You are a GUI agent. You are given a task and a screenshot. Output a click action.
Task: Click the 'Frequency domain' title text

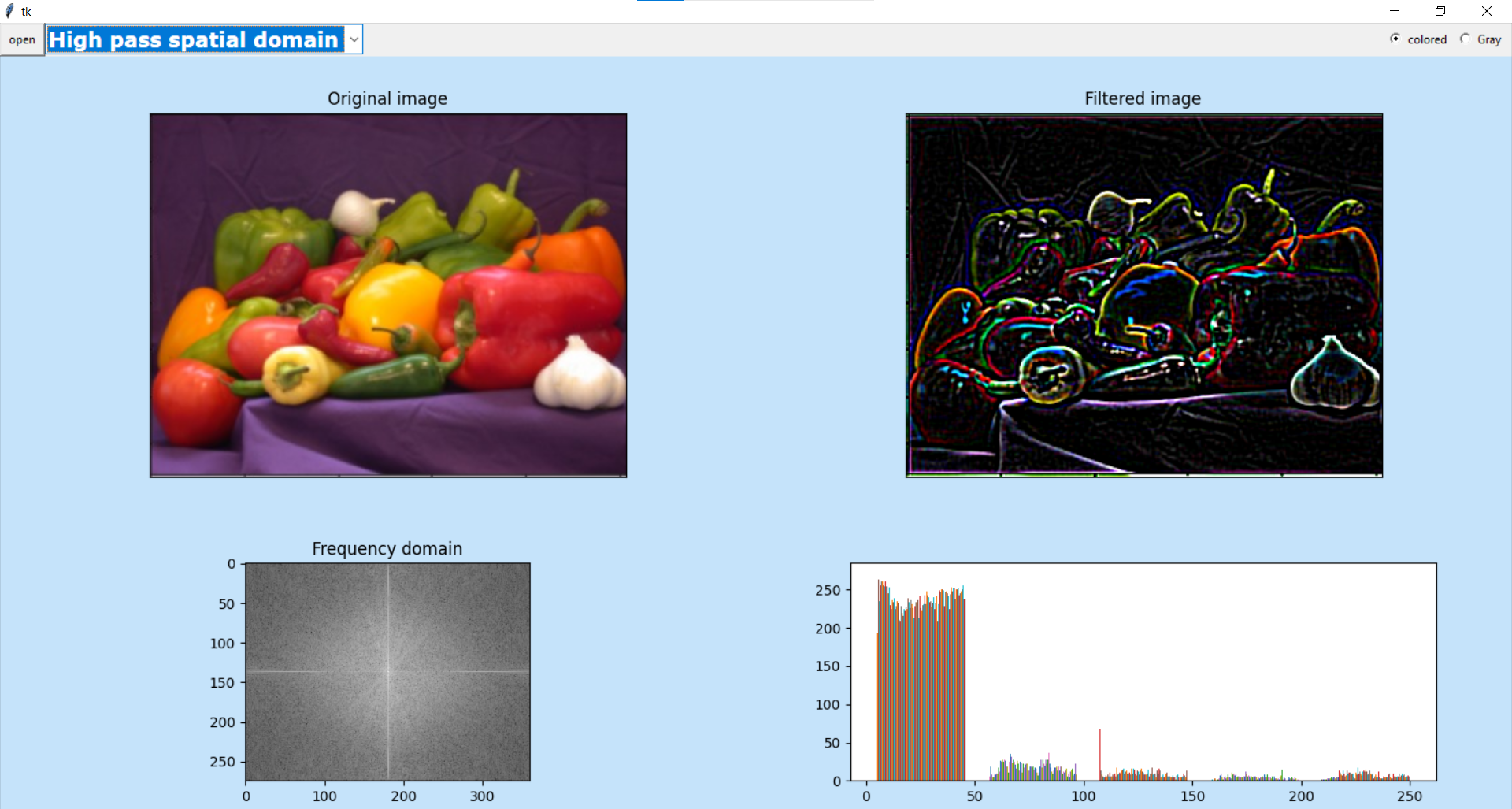(387, 548)
